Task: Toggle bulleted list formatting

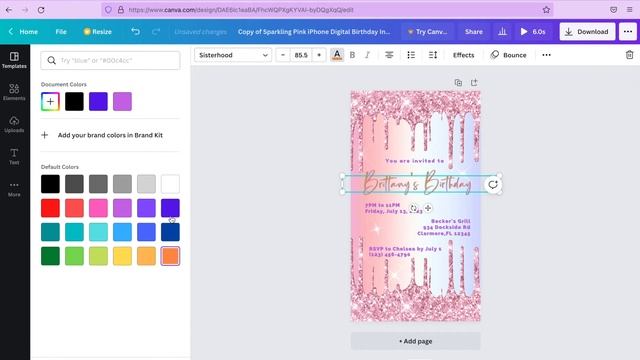Action: (x=411, y=55)
